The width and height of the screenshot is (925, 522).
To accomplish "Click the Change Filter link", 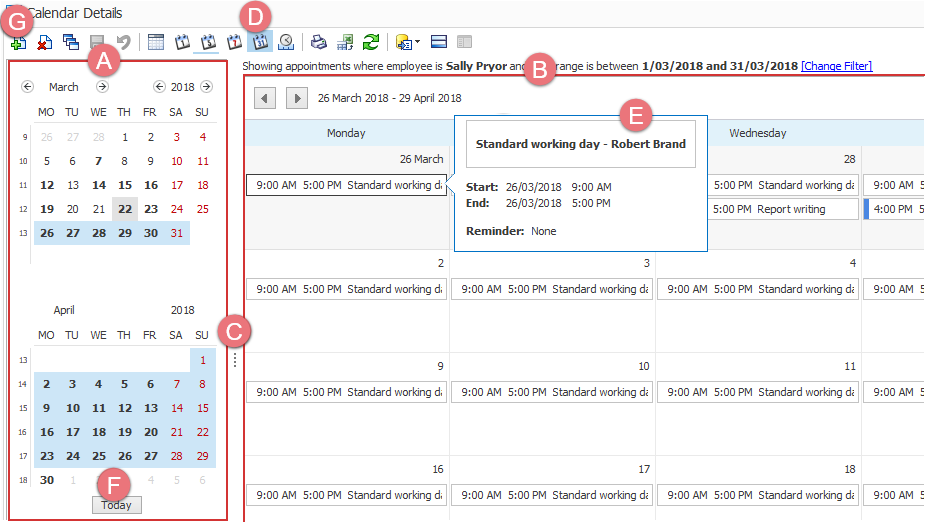I will coord(837,66).
